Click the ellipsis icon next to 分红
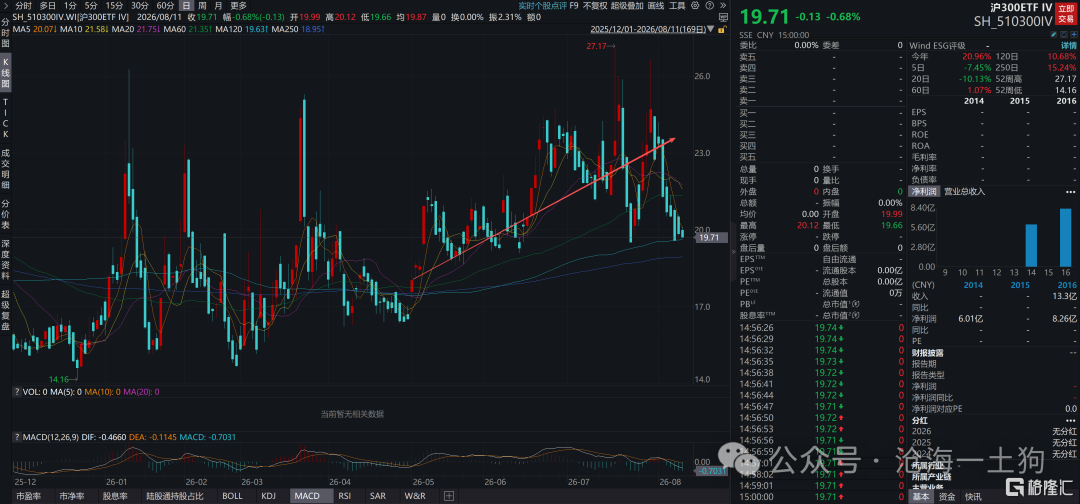 1069,420
